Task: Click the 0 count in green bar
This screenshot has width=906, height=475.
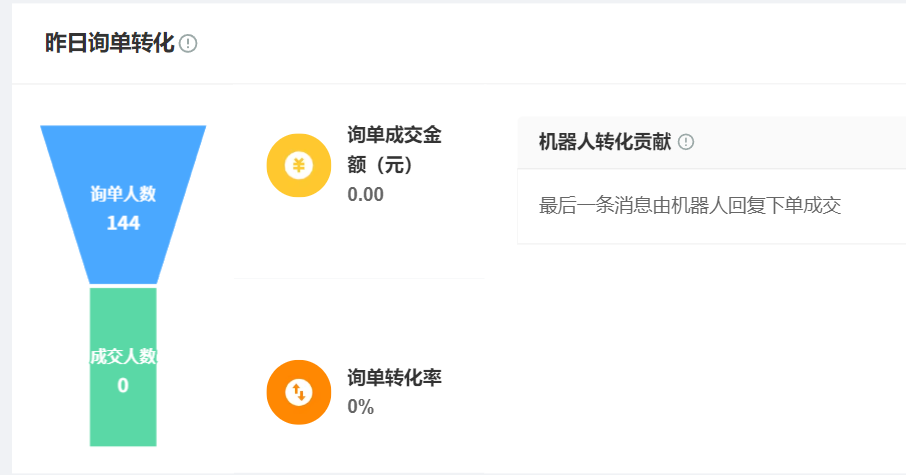Action: 123,385
